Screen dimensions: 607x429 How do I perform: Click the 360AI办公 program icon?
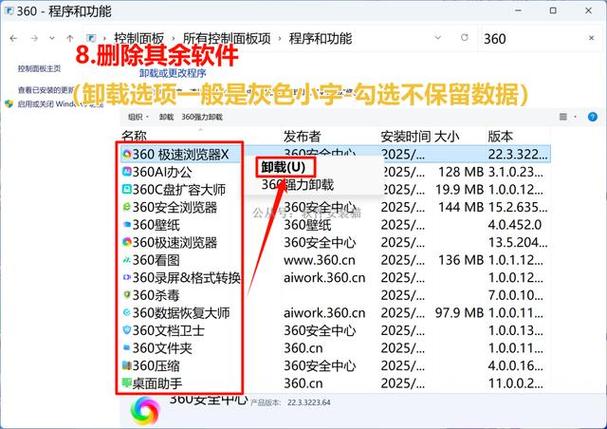click(127, 171)
